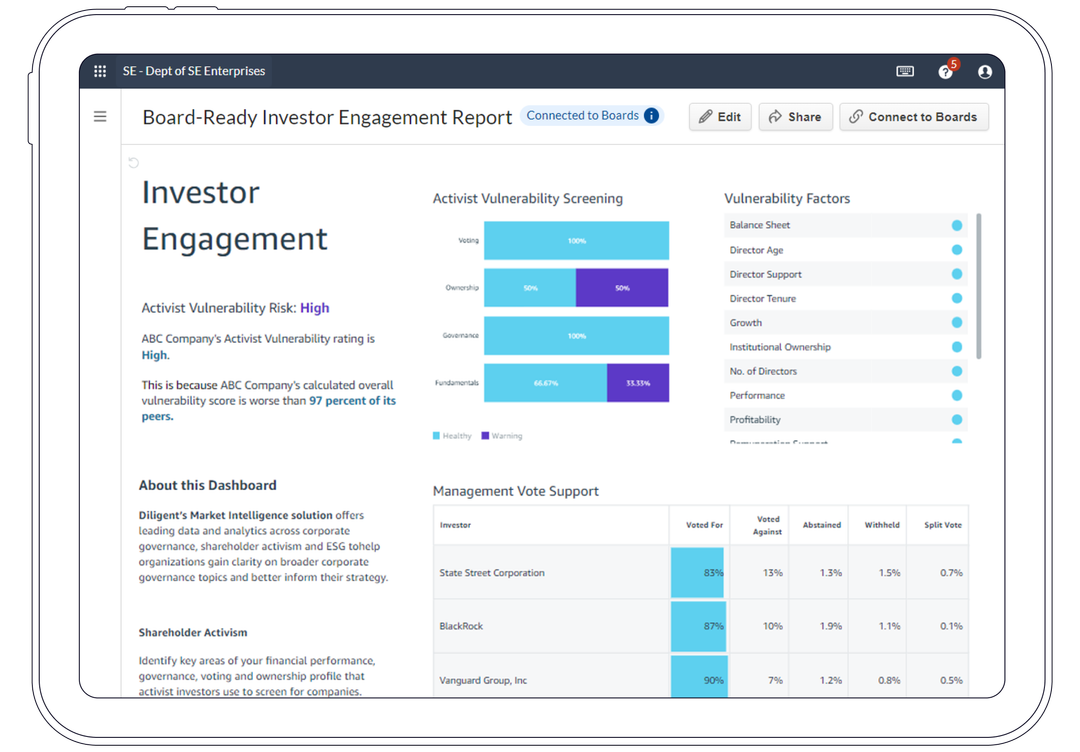Image resolution: width=1080 pixels, height=752 pixels.
Task: Click the Connected to Boards status pill
Action: (x=583, y=115)
